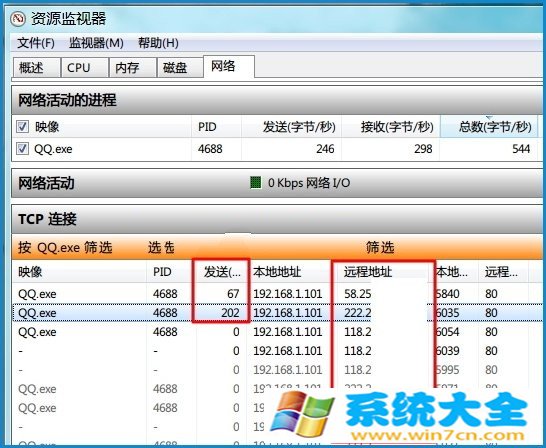Collapse the 网络活动的进程 section header
The width and height of the screenshot is (546, 448).
(277, 100)
